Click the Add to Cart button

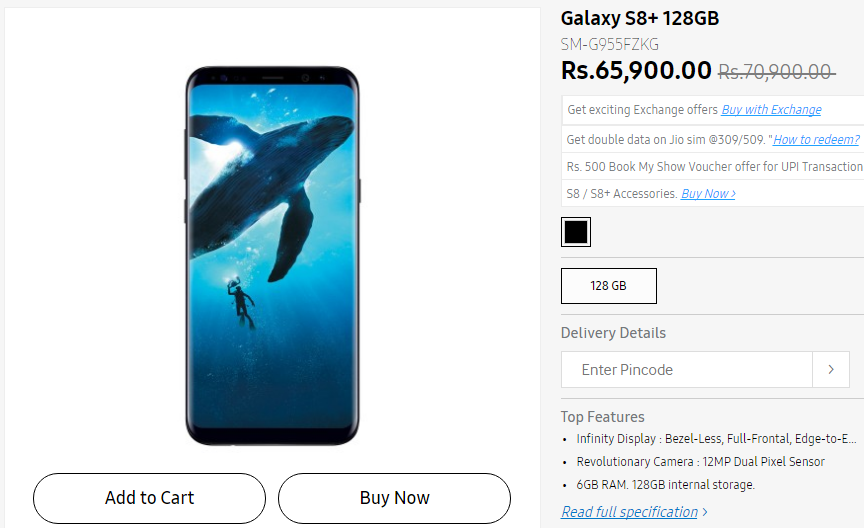tap(149, 498)
